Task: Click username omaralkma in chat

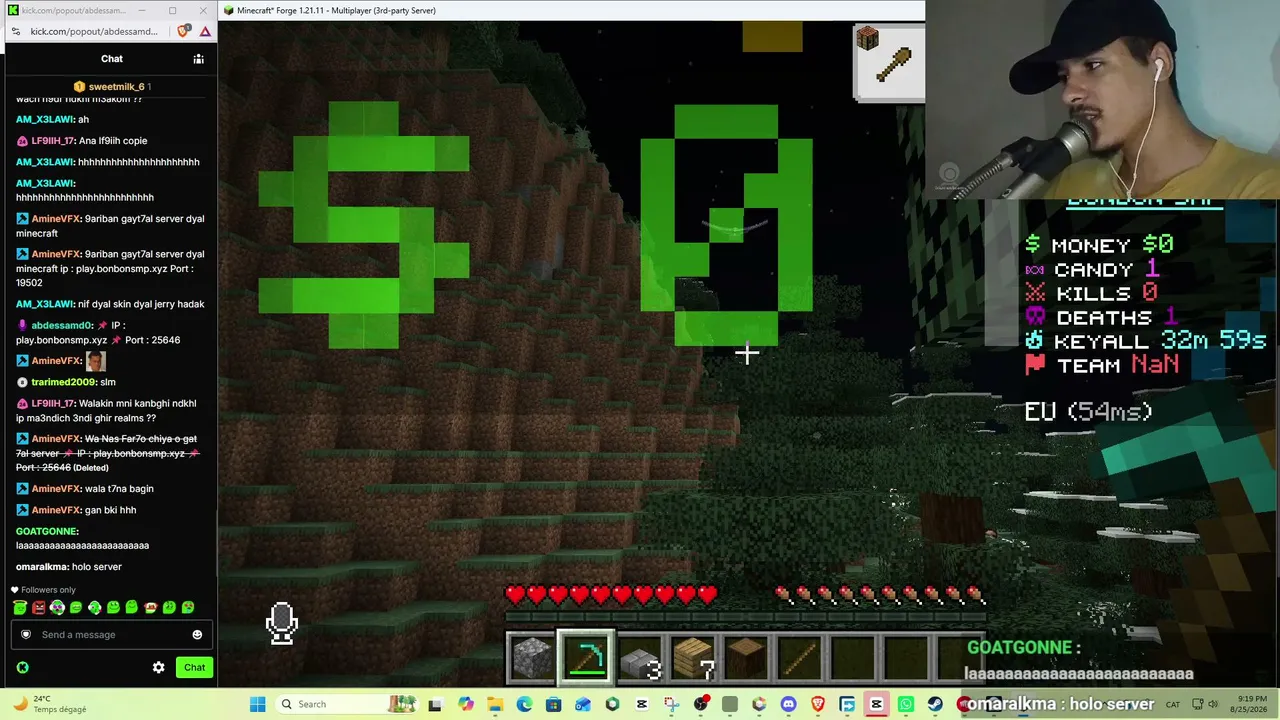Action: (42, 567)
